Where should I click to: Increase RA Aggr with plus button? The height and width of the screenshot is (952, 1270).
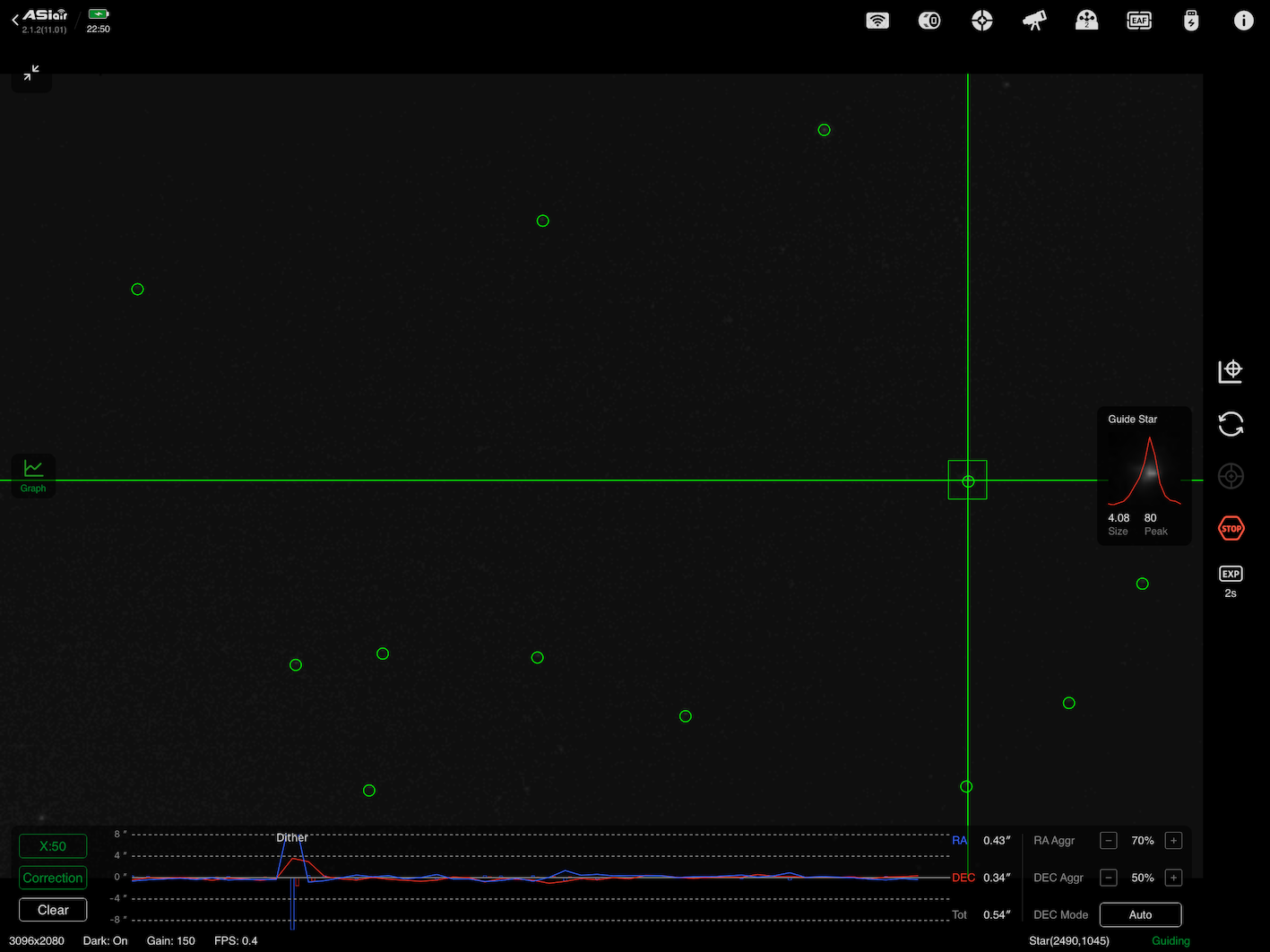point(1173,841)
